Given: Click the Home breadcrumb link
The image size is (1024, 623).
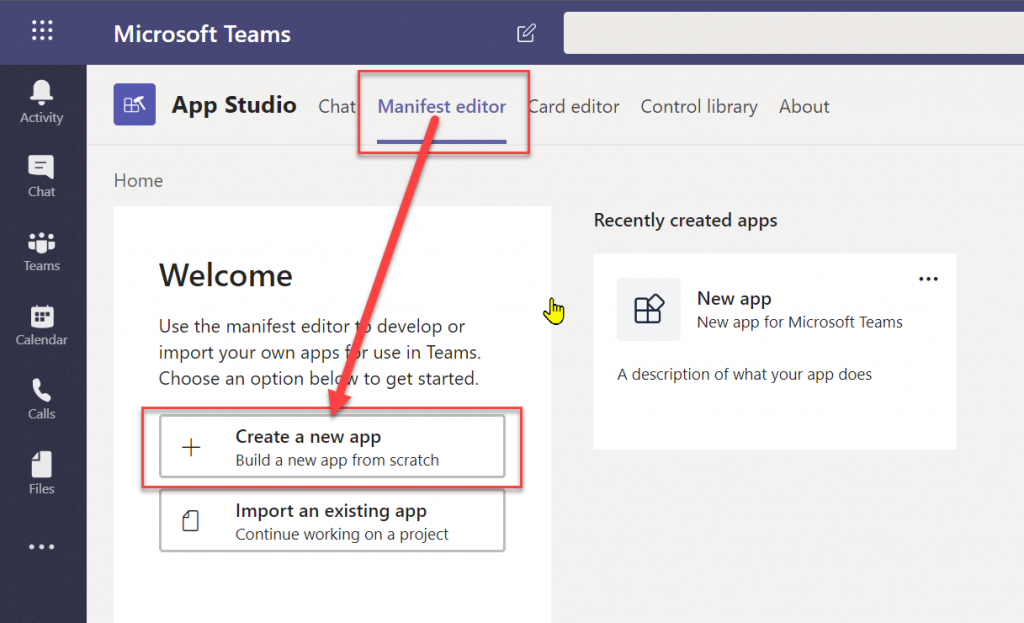Looking at the screenshot, I should pyautogui.click(x=138, y=180).
